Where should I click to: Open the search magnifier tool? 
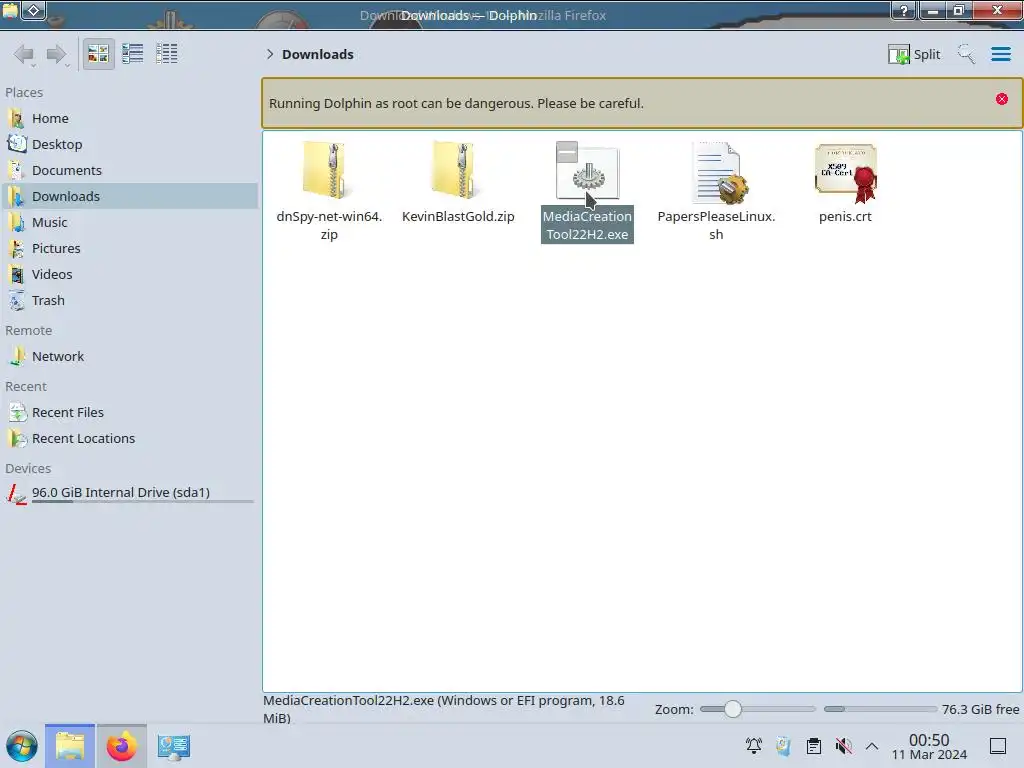(x=967, y=54)
